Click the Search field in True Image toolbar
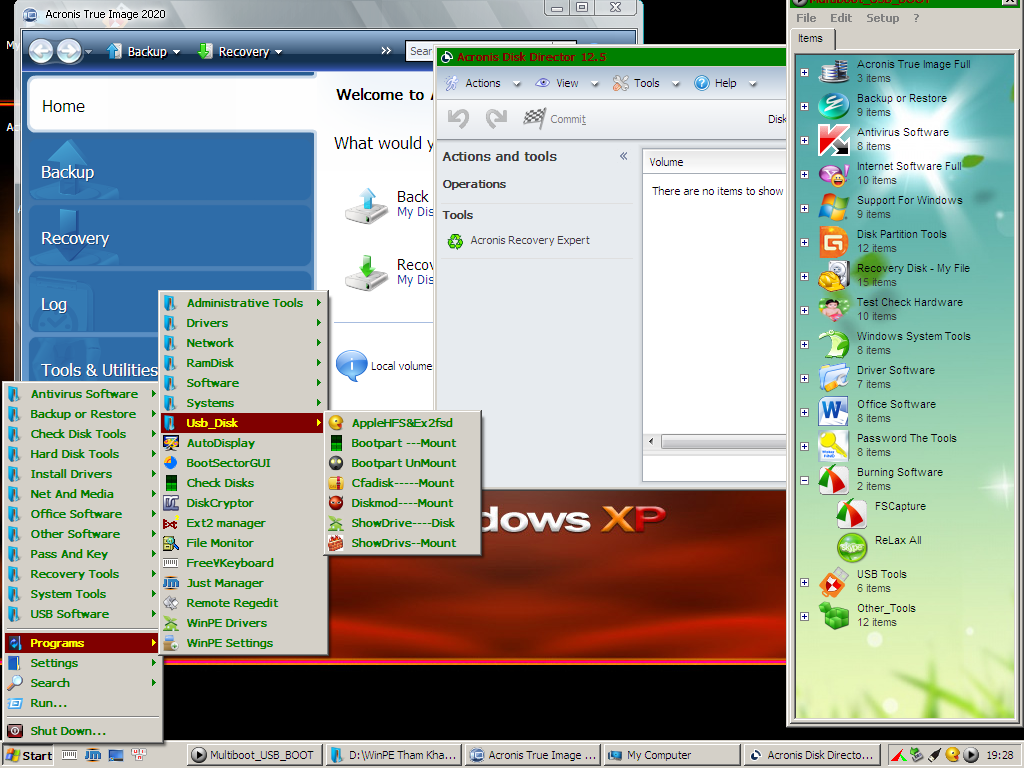Image resolution: width=1024 pixels, height=768 pixels. coord(420,51)
